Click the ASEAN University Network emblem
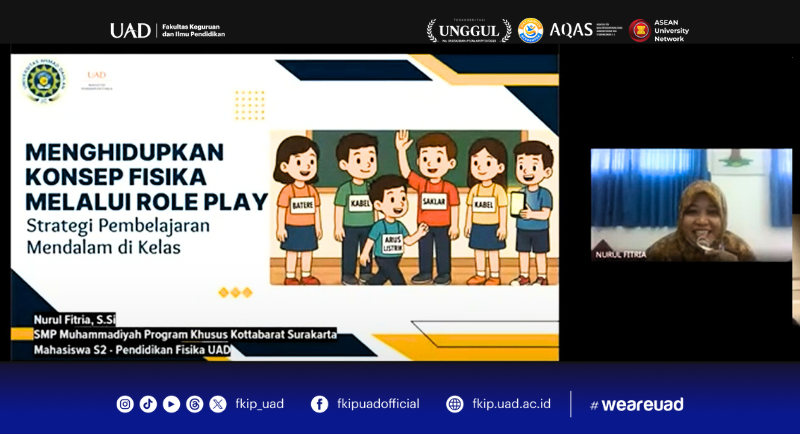 (640, 31)
